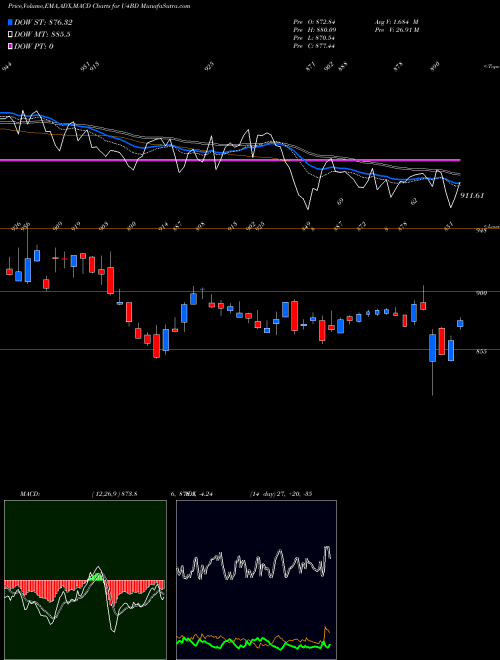Click the 'Pre C: 877.44' close value
This screenshot has height=660, width=500.
(314, 45)
